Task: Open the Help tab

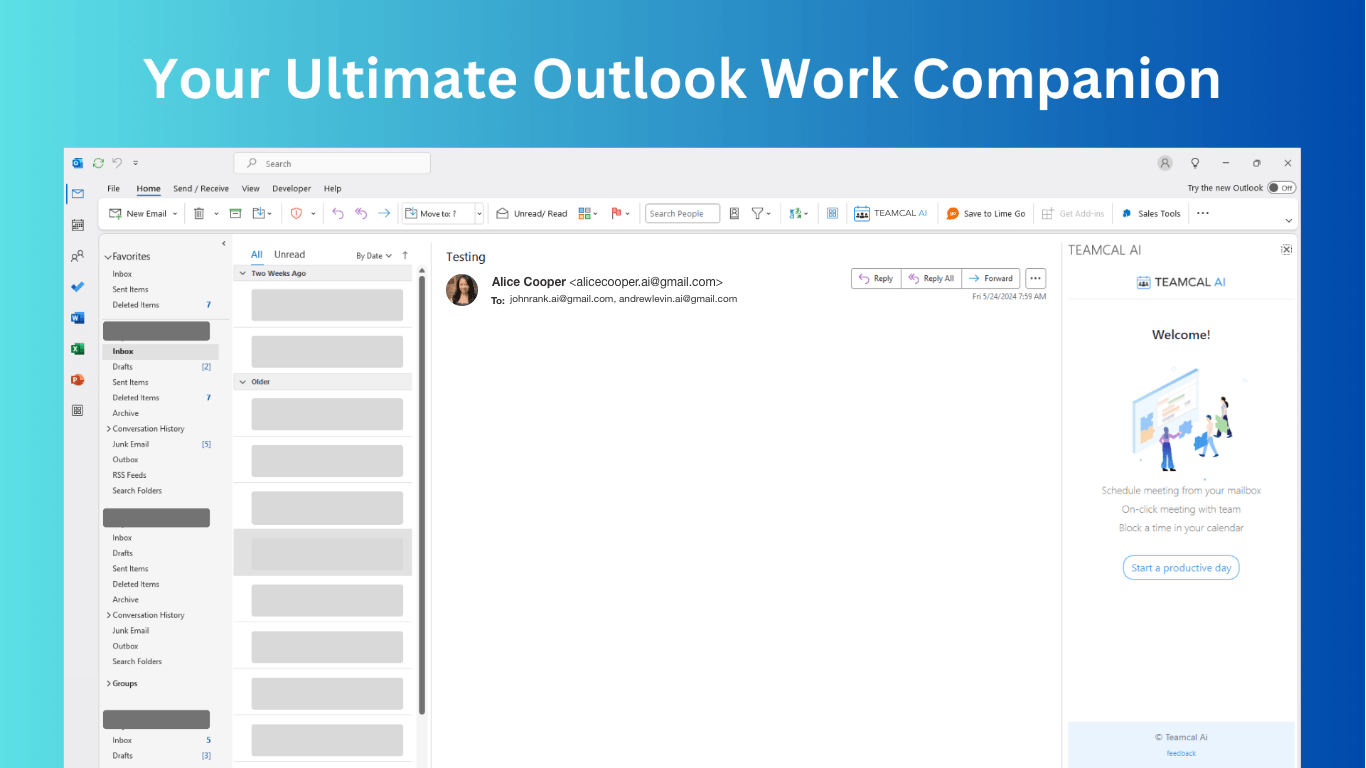Action: pyautogui.click(x=332, y=188)
